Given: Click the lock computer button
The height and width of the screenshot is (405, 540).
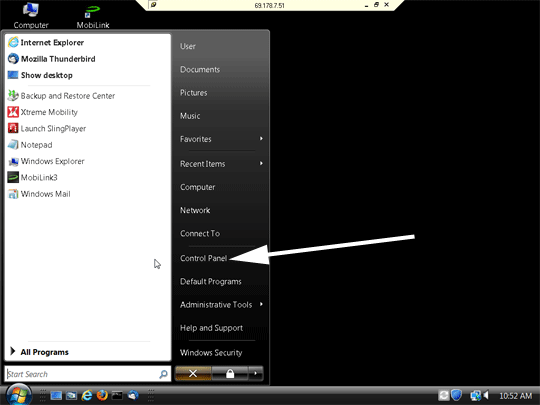Looking at the screenshot, I should pyautogui.click(x=230, y=373).
